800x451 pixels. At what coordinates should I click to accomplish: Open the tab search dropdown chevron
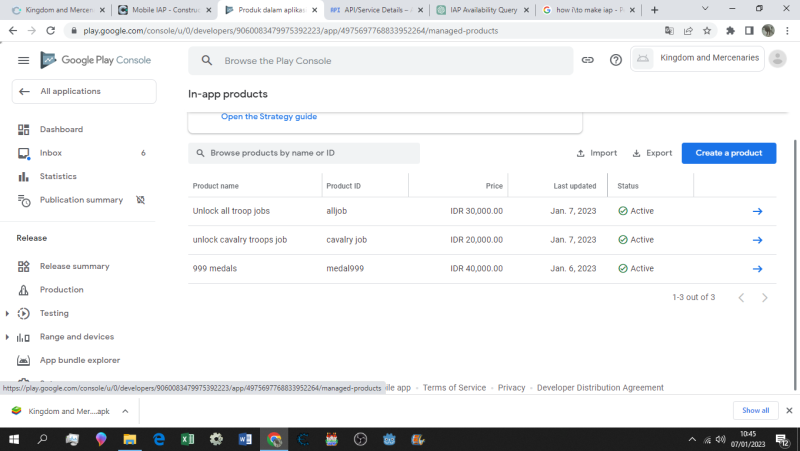705,9
